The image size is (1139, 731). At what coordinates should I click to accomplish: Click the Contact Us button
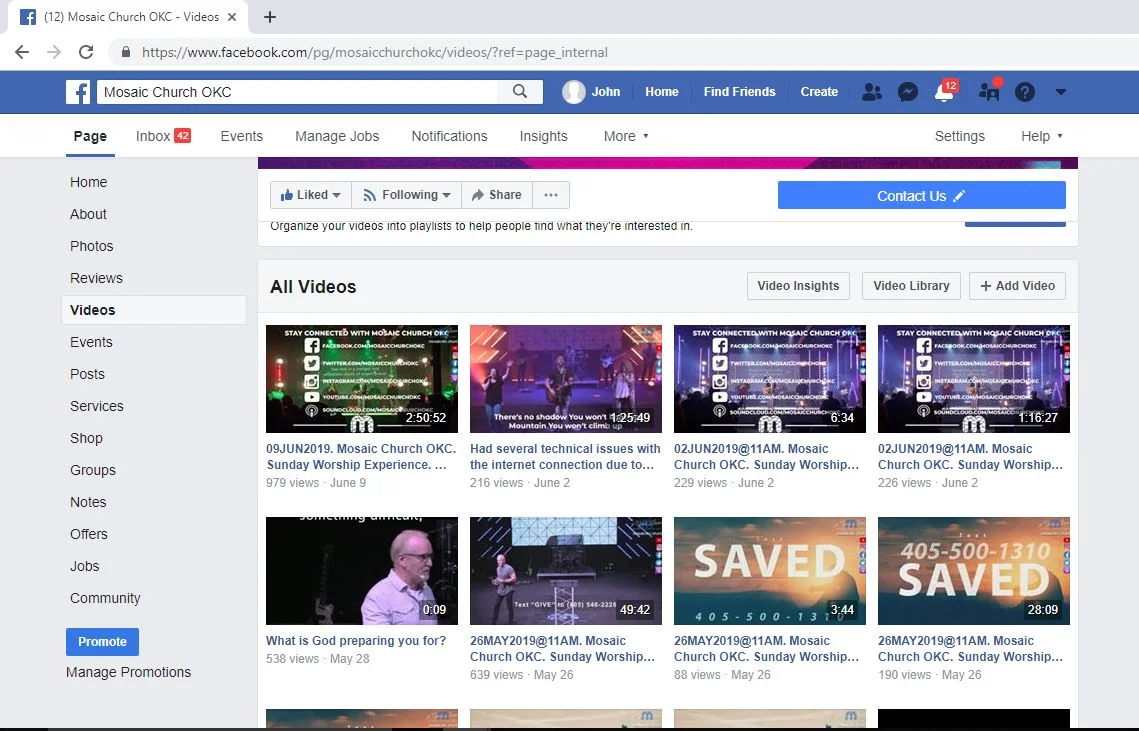(921, 195)
